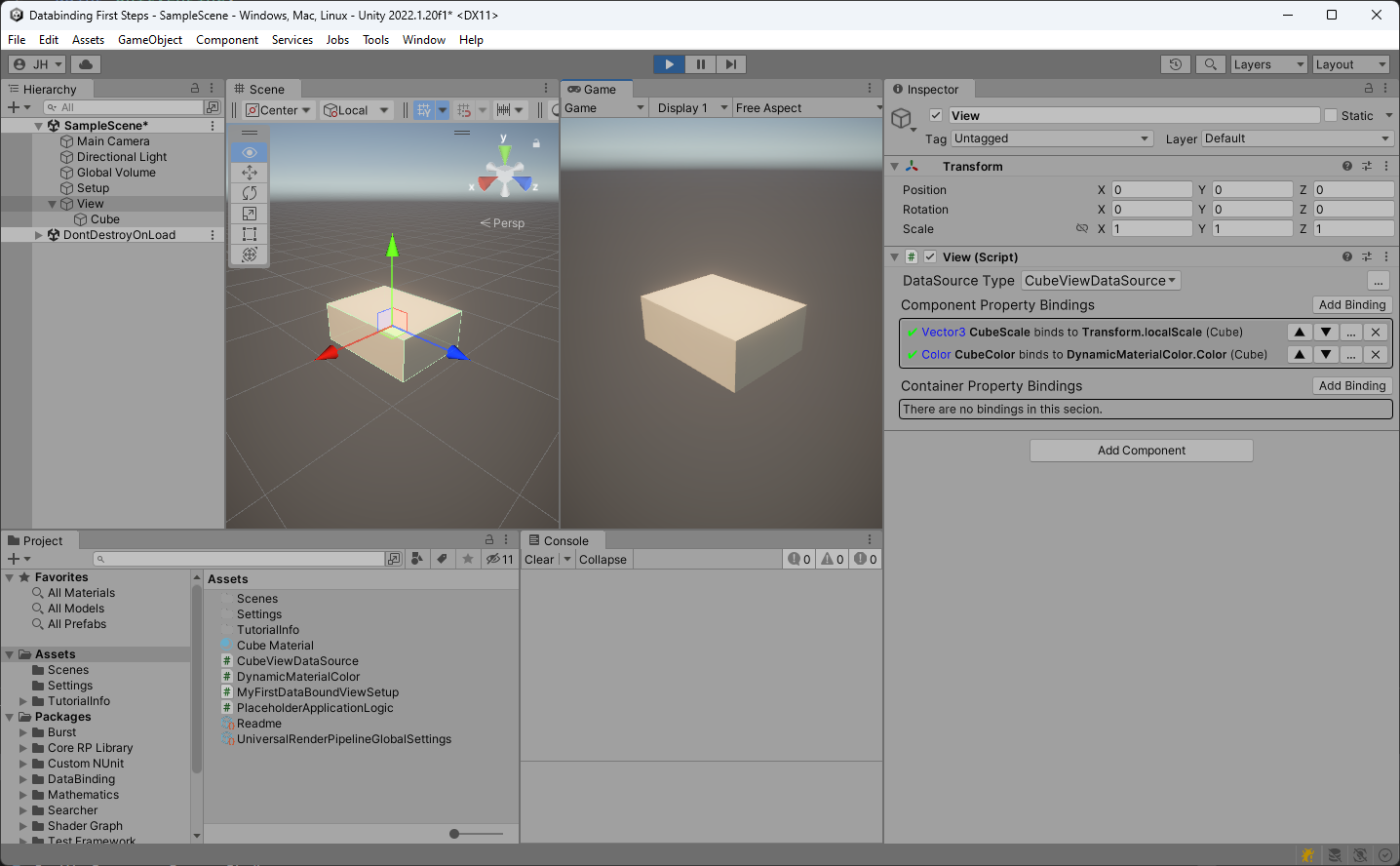
Task: Click Add Binding for Component Property Bindings
Action: [1351, 304]
